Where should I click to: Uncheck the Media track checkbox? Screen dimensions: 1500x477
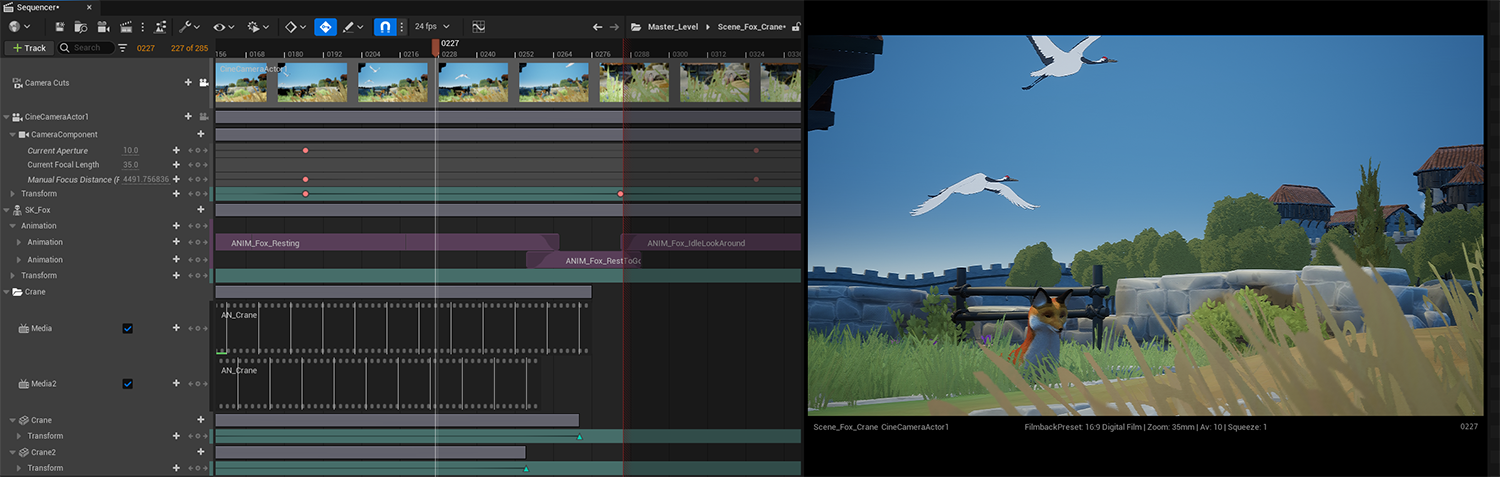pos(127,328)
